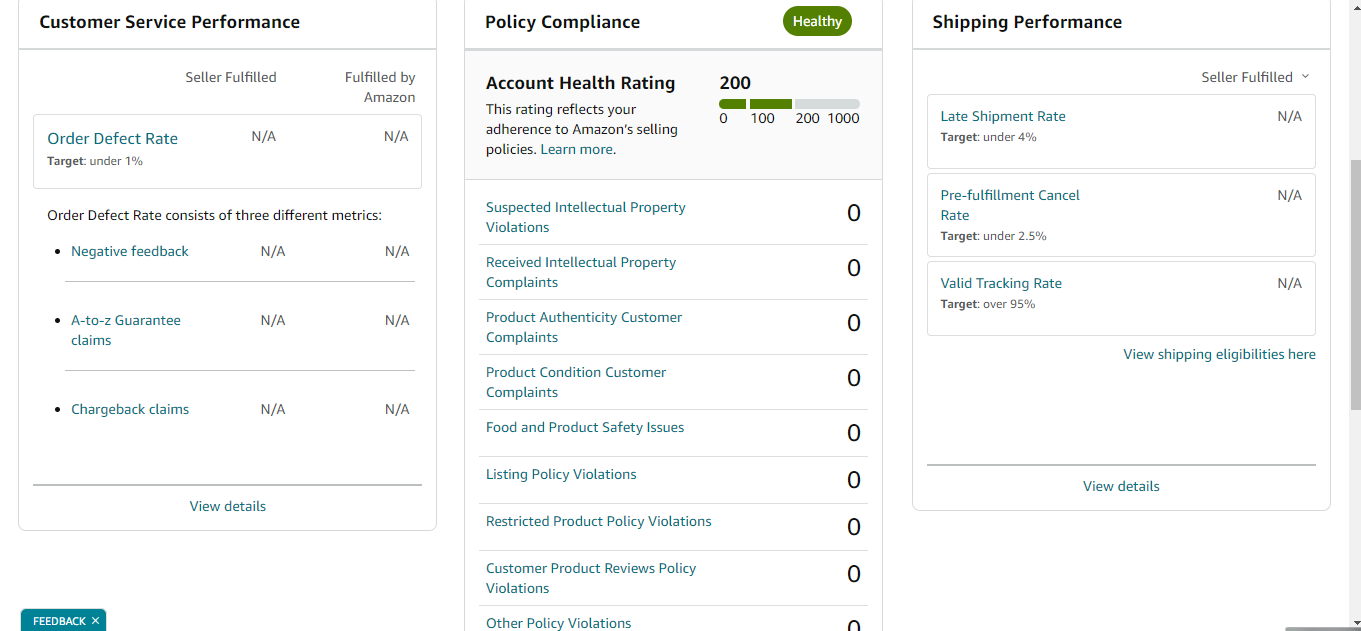The width and height of the screenshot is (1361, 631).
Task: Click Learn more about Account Health Rating
Action: [576, 149]
